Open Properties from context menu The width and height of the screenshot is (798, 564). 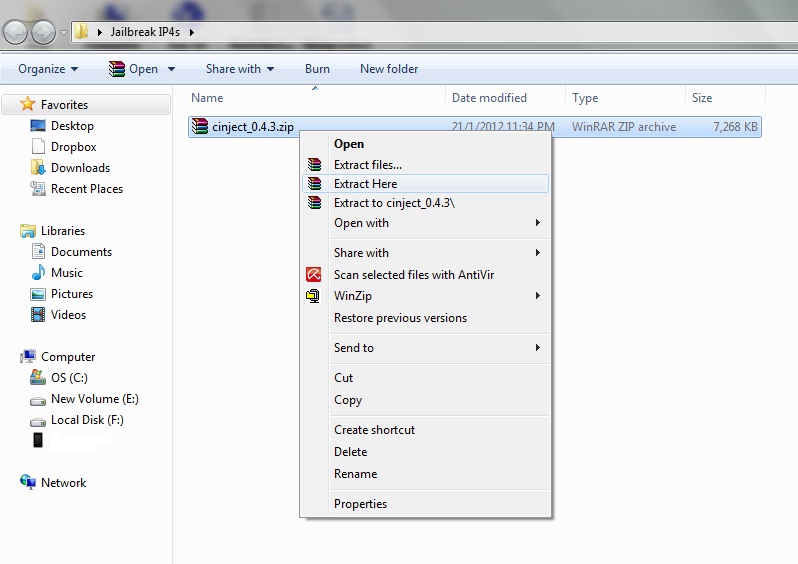point(425,503)
